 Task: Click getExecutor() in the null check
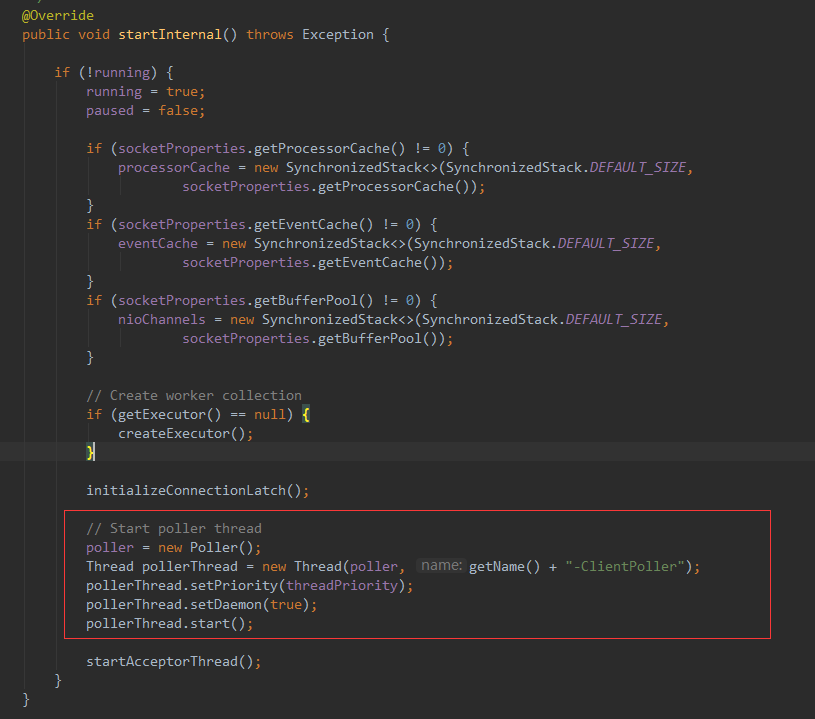[169, 415]
